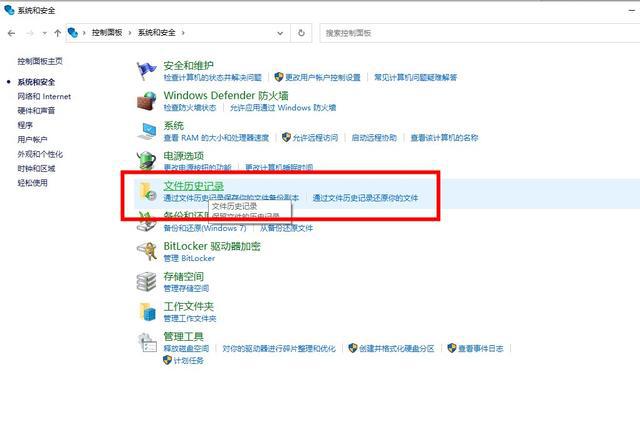This screenshot has width=640, height=448.
Task: Click 更改计算机睡眠时间 link
Action: coord(279,167)
